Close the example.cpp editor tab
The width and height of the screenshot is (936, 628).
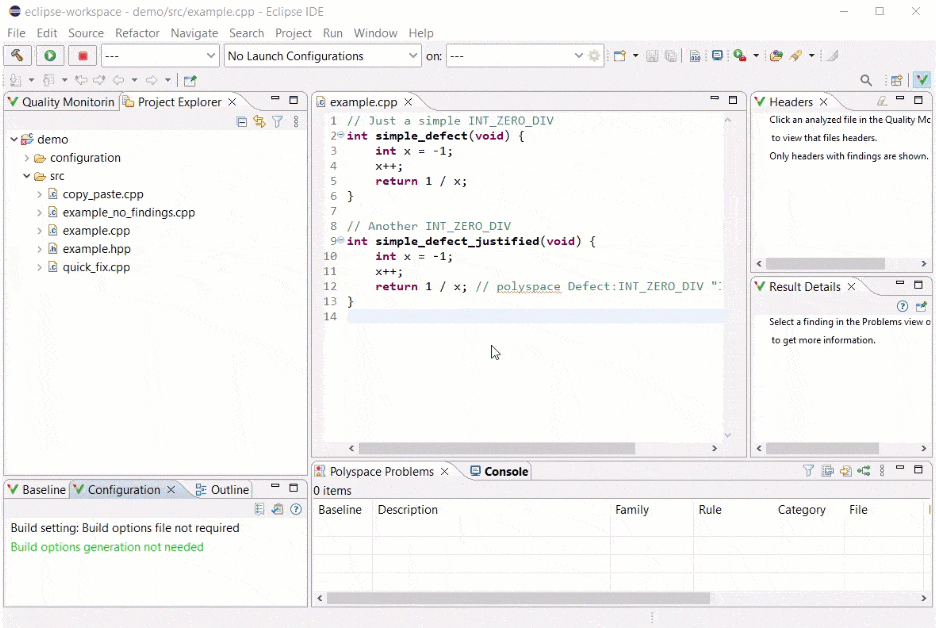(408, 102)
